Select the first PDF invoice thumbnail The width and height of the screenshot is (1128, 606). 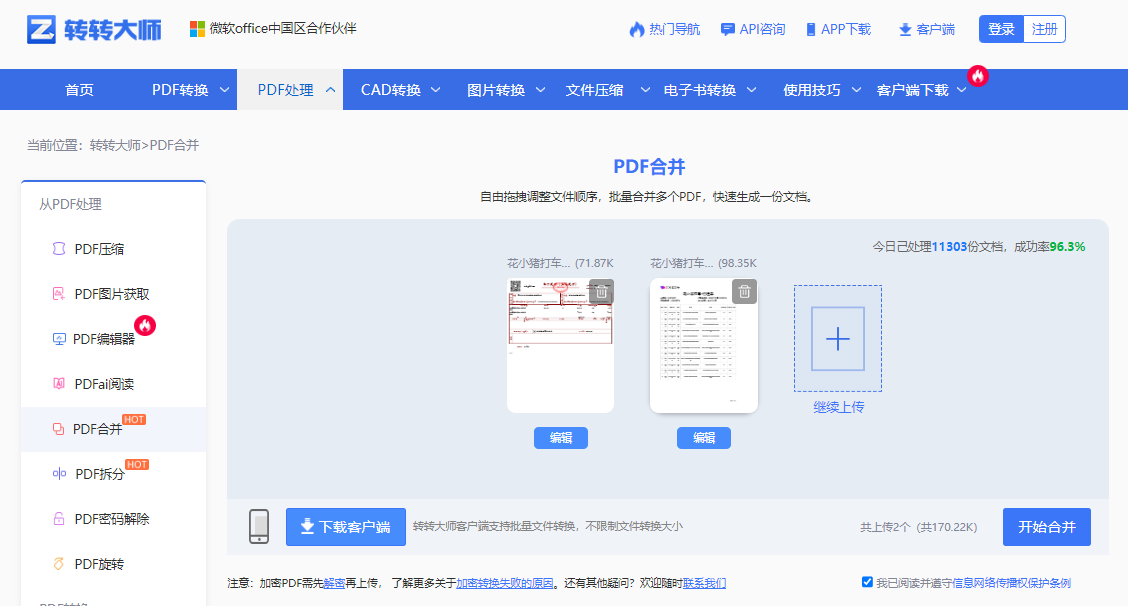click(x=560, y=345)
